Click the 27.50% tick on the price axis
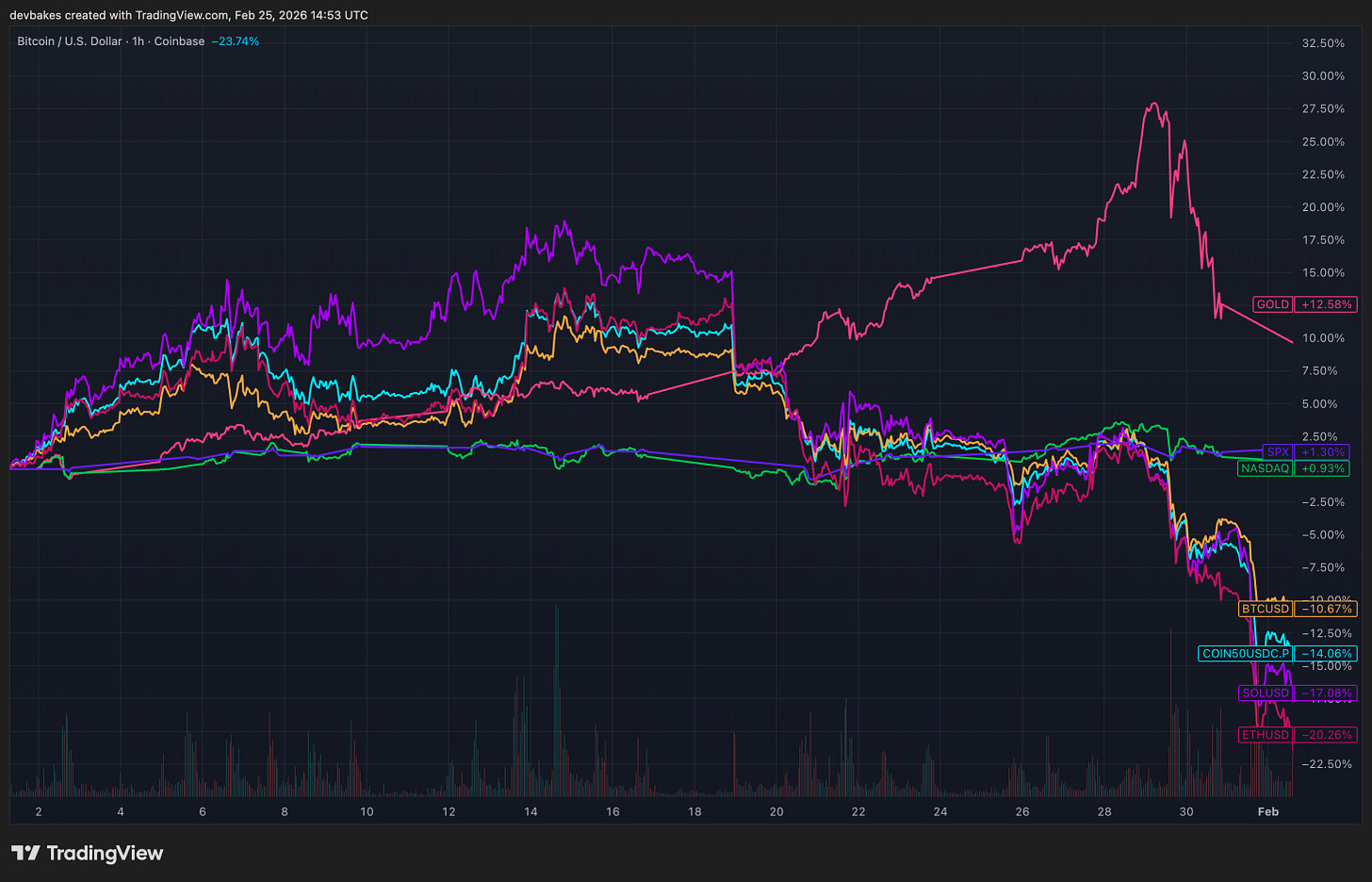The image size is (1372, 882). coord(1323,109)
